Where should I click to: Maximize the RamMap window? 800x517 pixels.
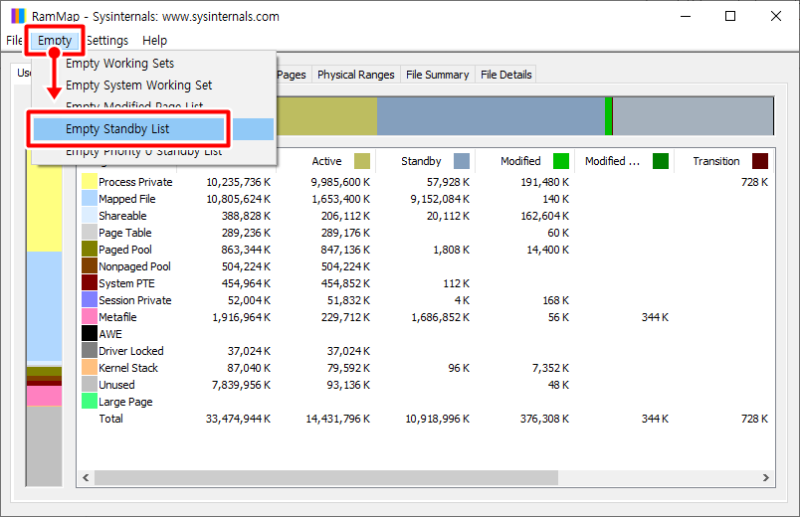pos(730,16)
